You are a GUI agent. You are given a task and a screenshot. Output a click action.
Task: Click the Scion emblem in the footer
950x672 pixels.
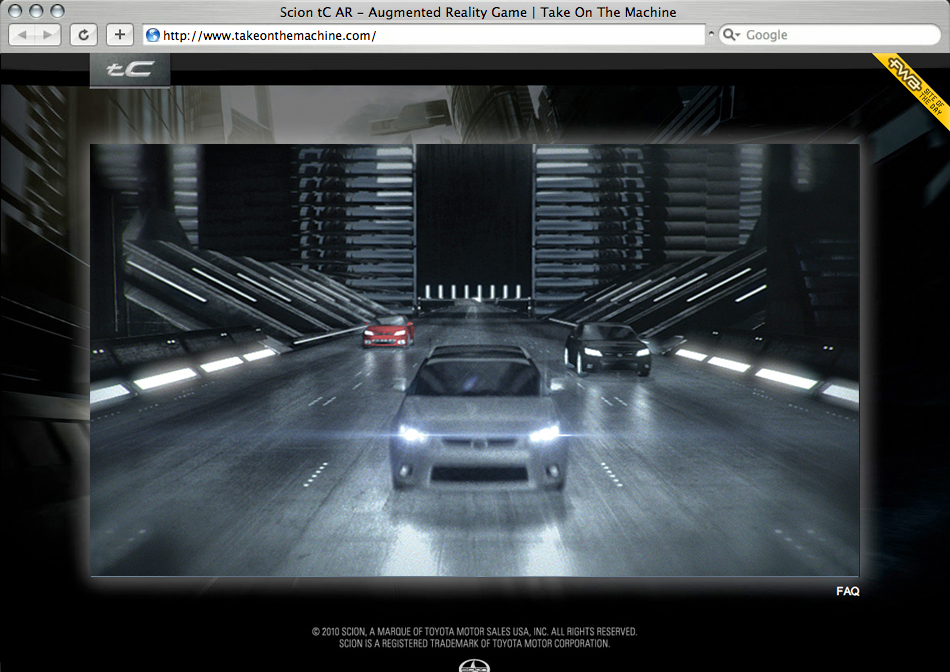pyautogui.click(x=474, y=665)
